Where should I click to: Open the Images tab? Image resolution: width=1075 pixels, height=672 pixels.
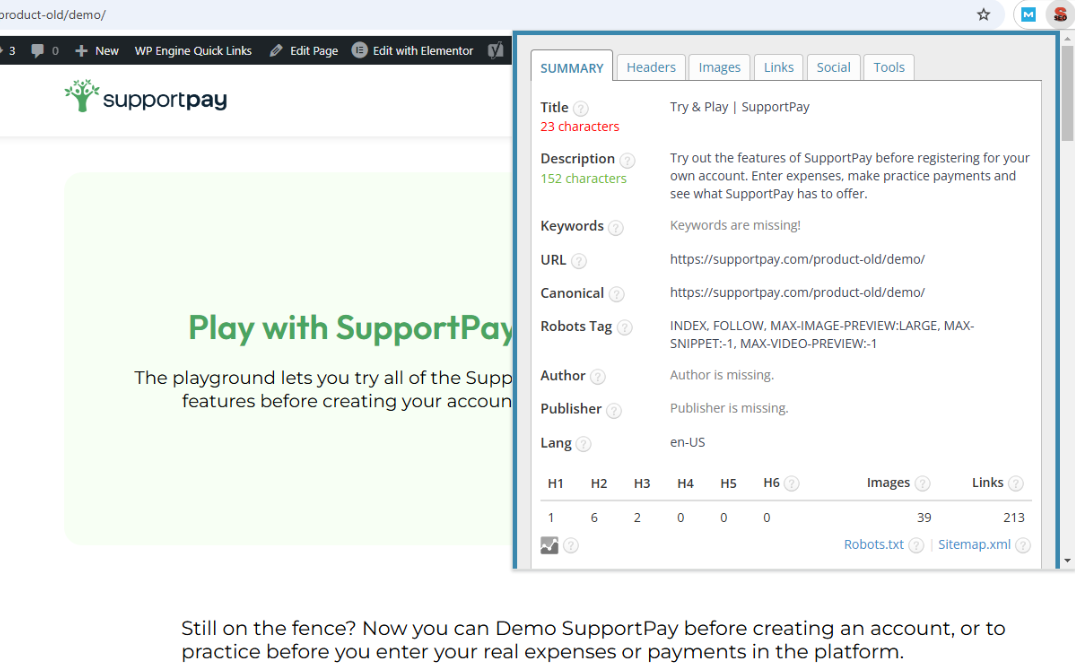[719, 67]
